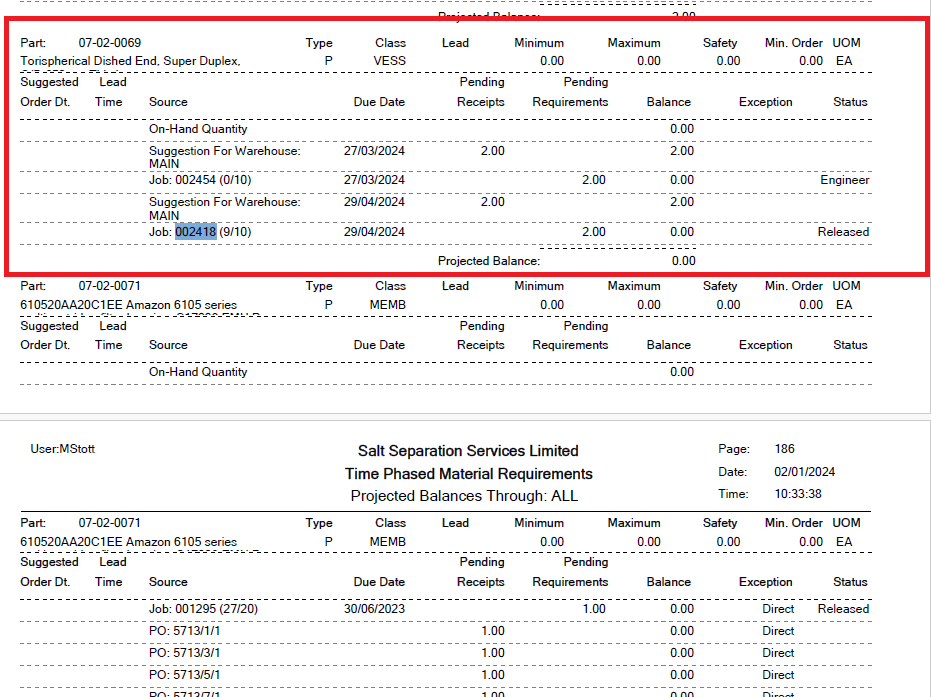Click Projected Balances Through: ALL subtitle
Screen dimensions: 931x697
[464, 496]
